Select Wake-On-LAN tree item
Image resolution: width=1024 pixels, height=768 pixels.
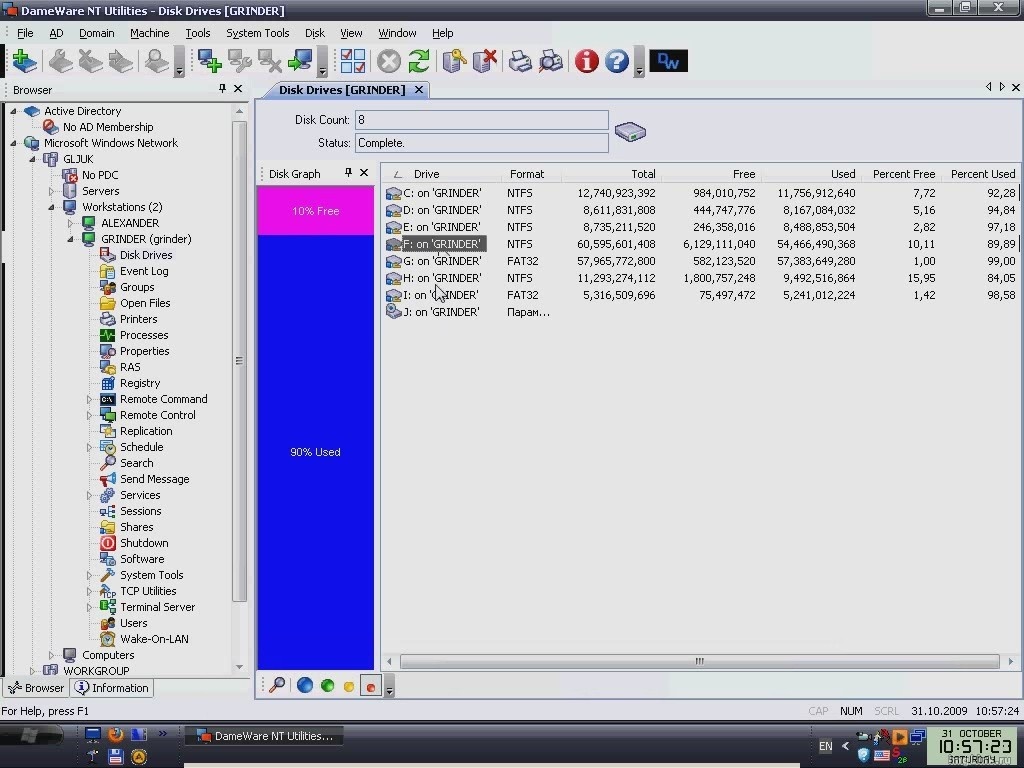coord(154,639)
